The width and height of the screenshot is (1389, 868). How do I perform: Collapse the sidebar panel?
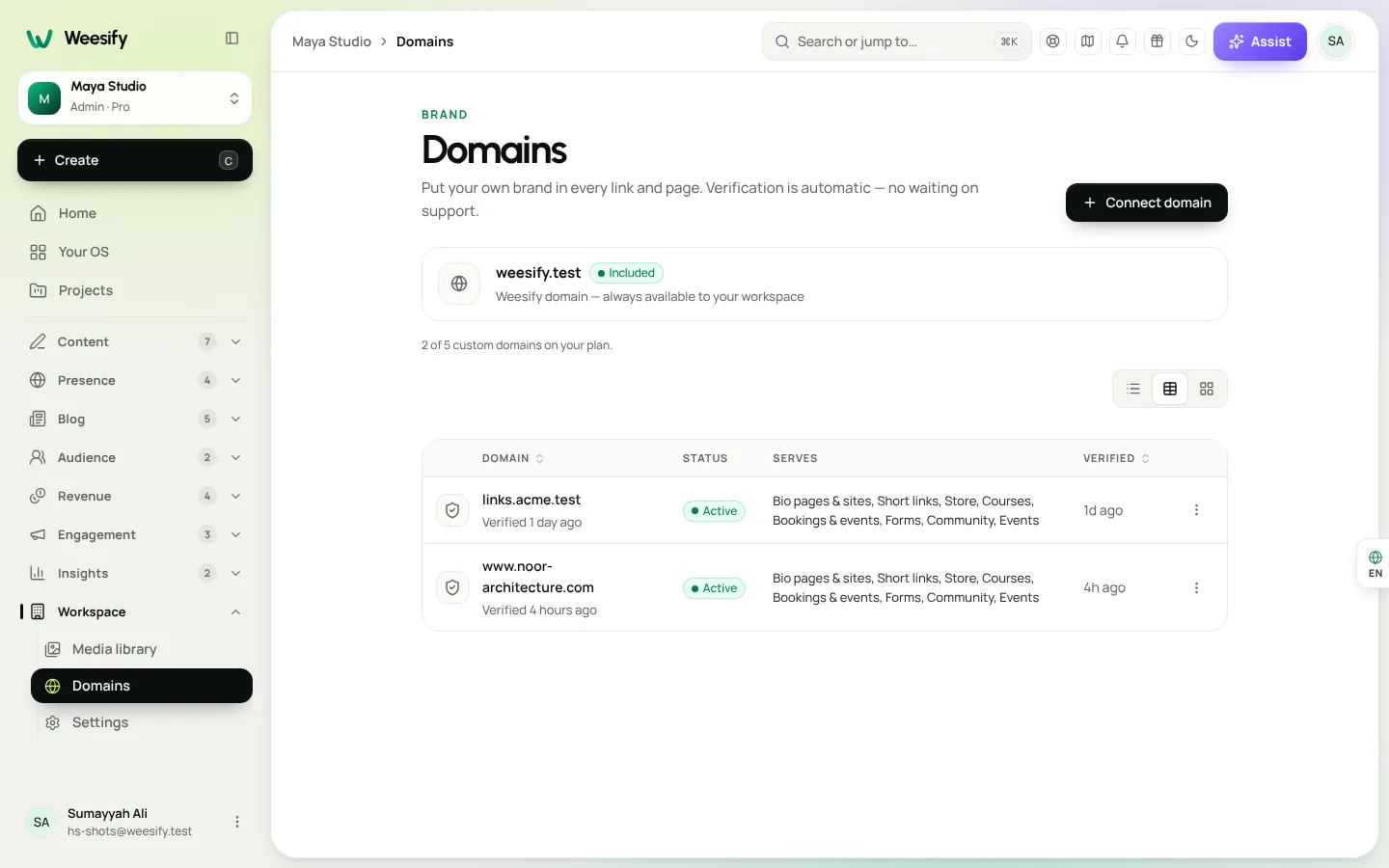(x=231, y=39)
